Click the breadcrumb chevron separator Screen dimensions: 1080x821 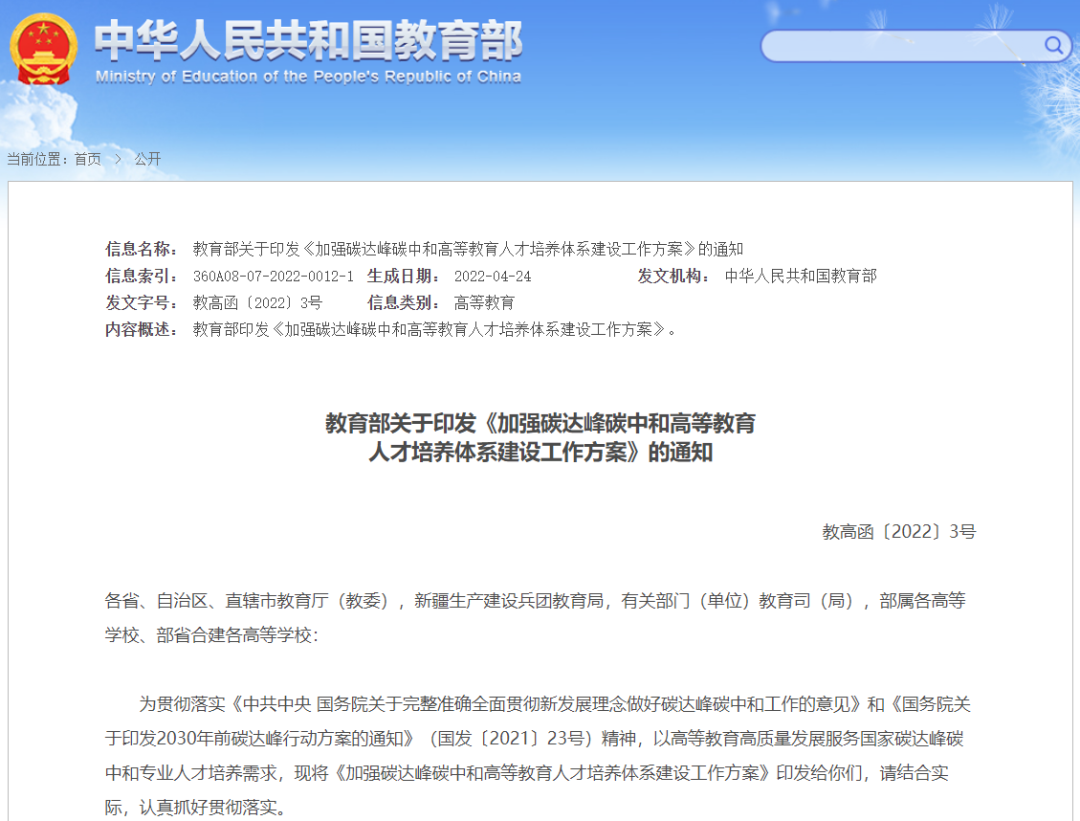point(117,159)
